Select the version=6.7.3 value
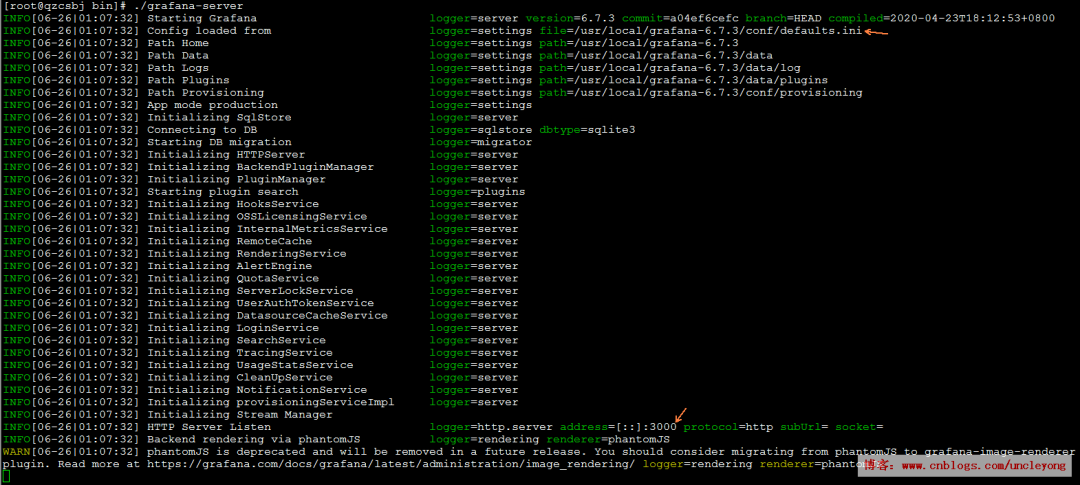This screenshot has height=485, width=1080. pos(570,18)
